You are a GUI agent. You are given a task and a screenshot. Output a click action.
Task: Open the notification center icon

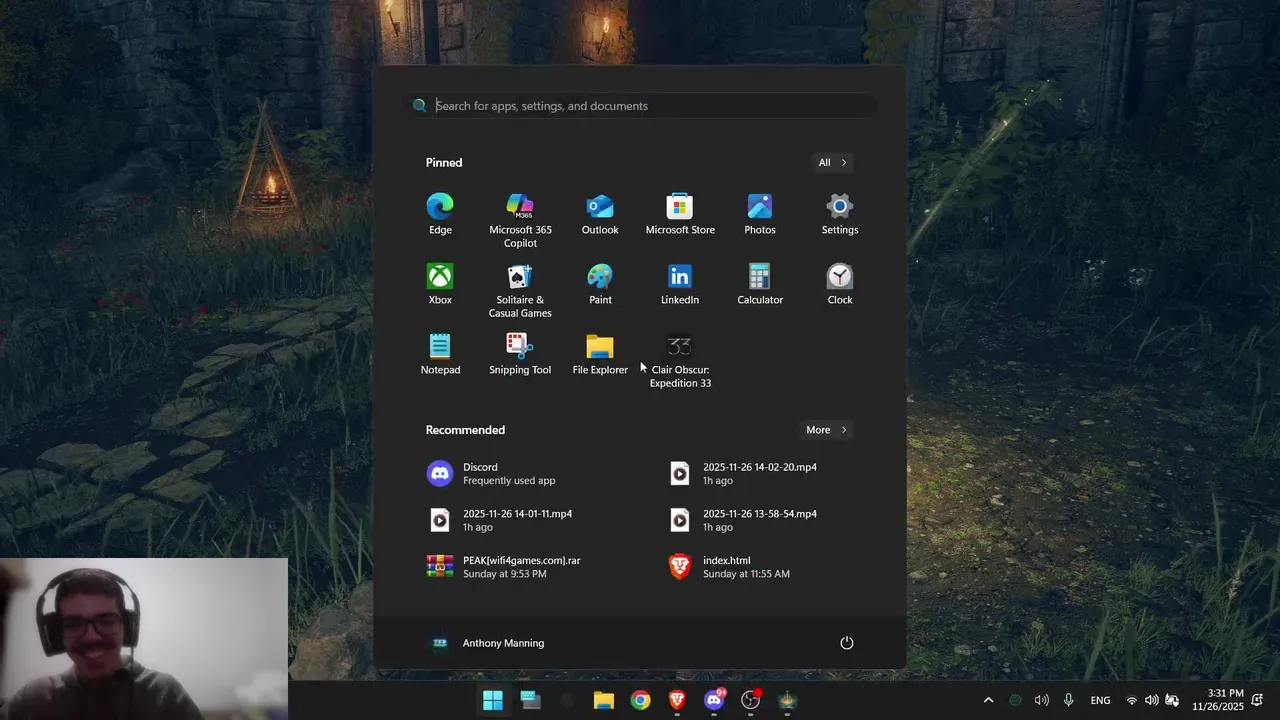[x=1259, y=700]
